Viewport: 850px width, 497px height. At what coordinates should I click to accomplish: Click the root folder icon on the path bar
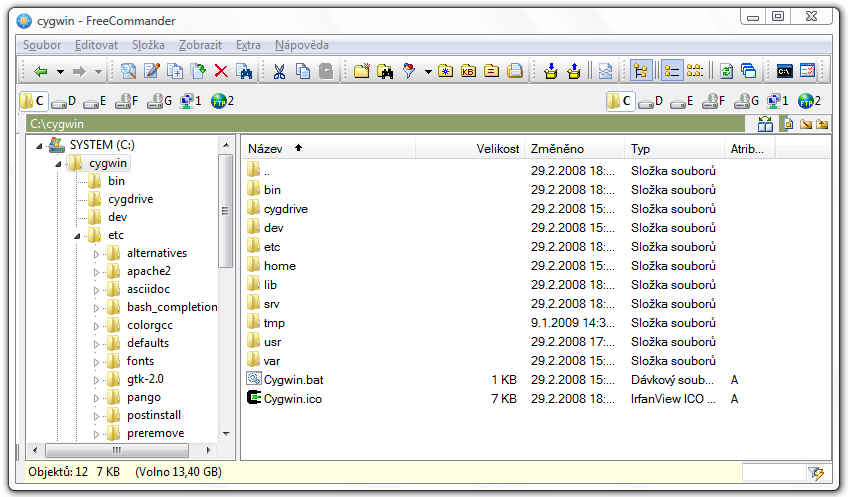point(806,124)
